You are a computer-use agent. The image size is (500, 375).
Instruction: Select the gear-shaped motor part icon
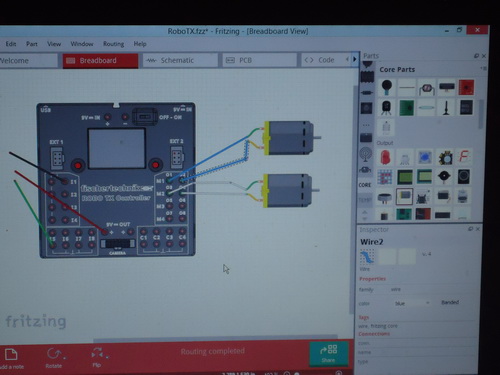(x=444, y=157)
